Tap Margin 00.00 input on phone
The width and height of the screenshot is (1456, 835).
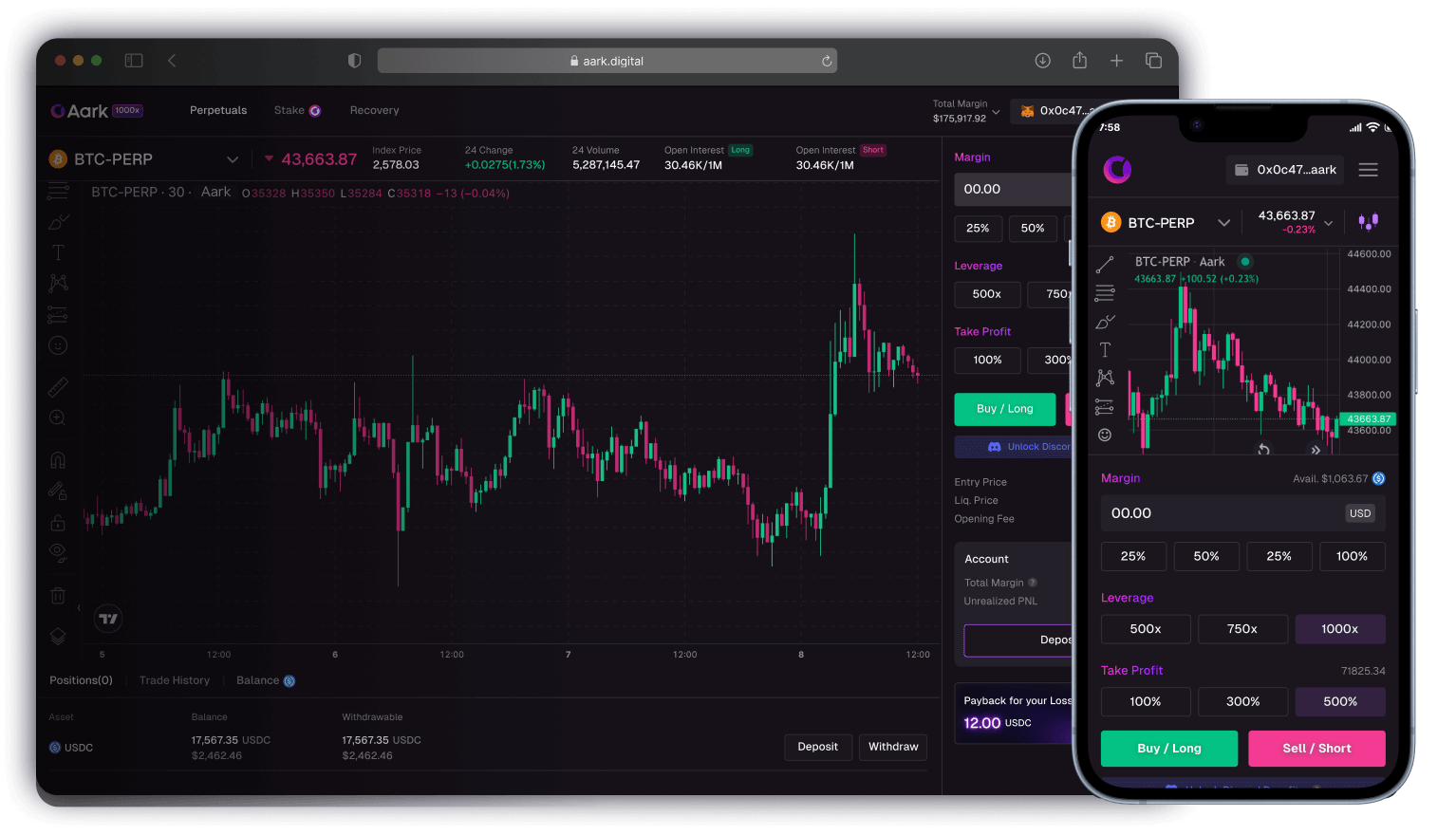click(x=1242, y=513)
